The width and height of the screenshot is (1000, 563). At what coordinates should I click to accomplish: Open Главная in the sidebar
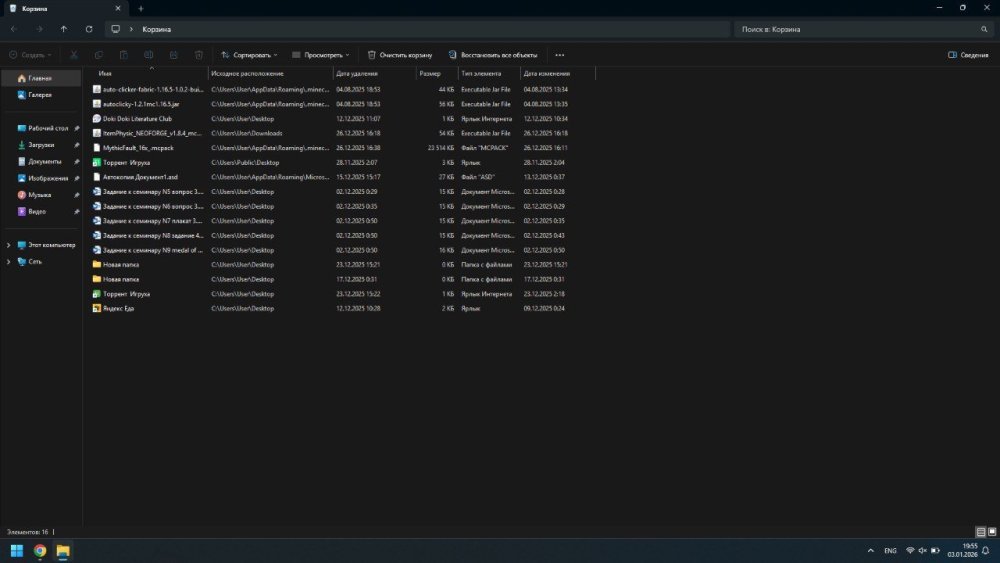tap(41, 78)
